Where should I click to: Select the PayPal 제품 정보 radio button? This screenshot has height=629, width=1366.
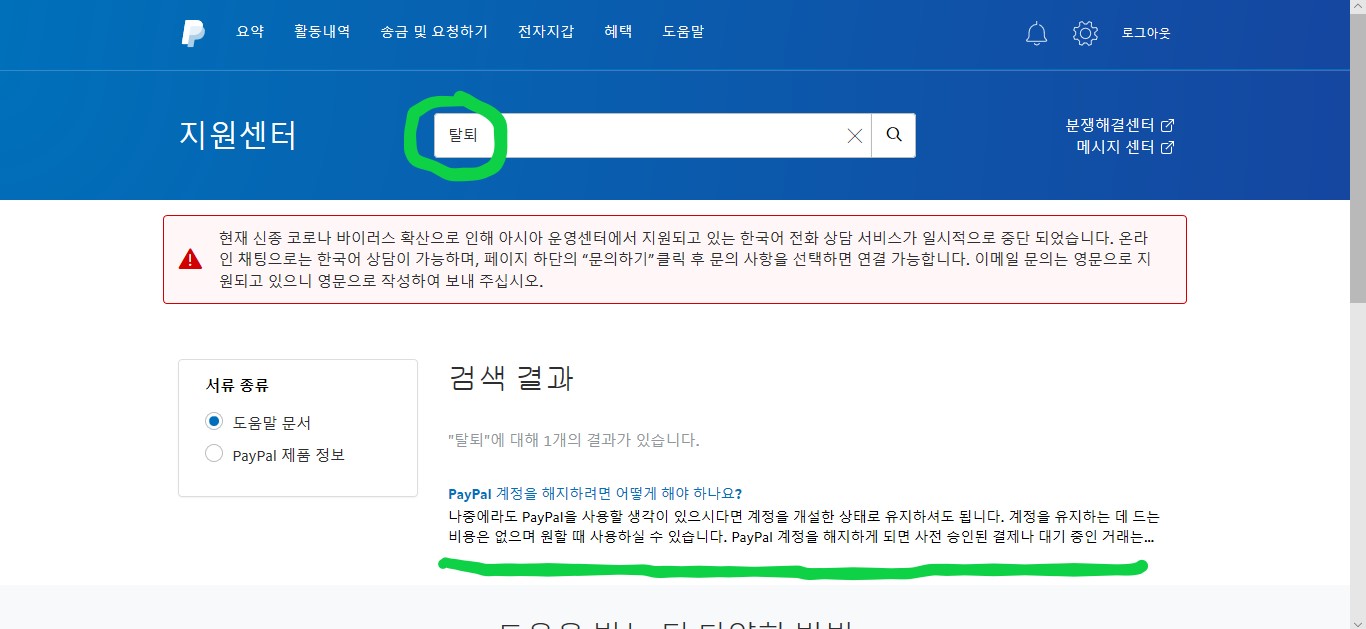tap(213, 454)
